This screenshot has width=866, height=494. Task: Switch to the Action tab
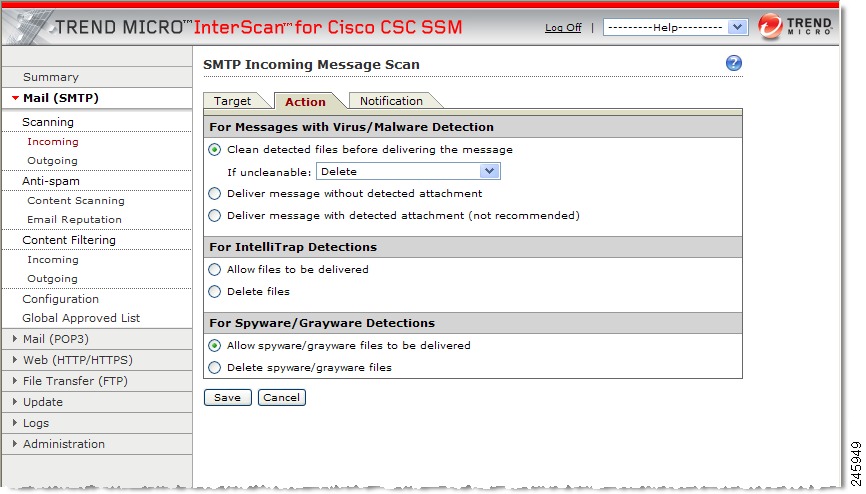coord(306,102)
